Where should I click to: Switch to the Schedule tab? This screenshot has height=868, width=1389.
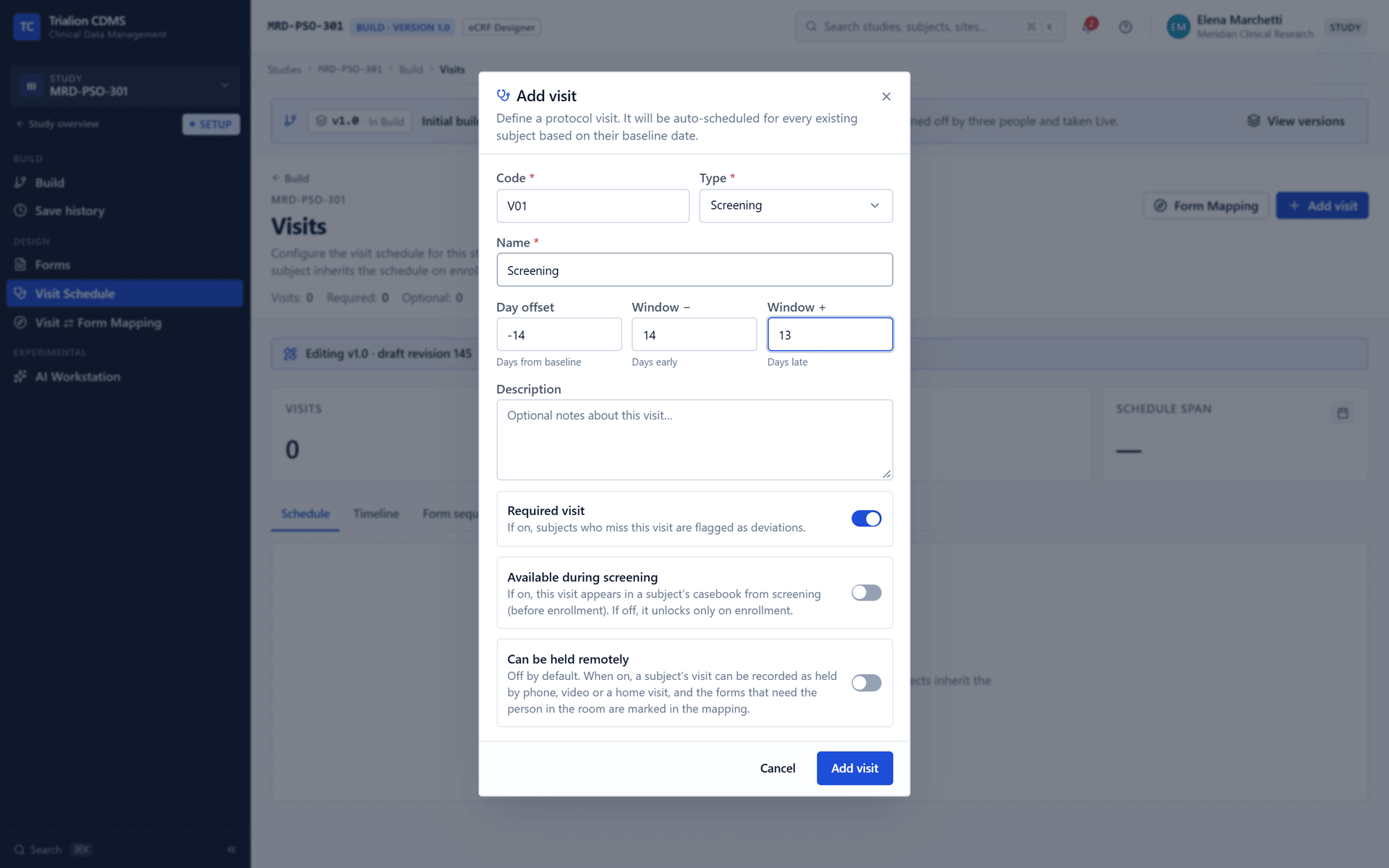(305, 514)
